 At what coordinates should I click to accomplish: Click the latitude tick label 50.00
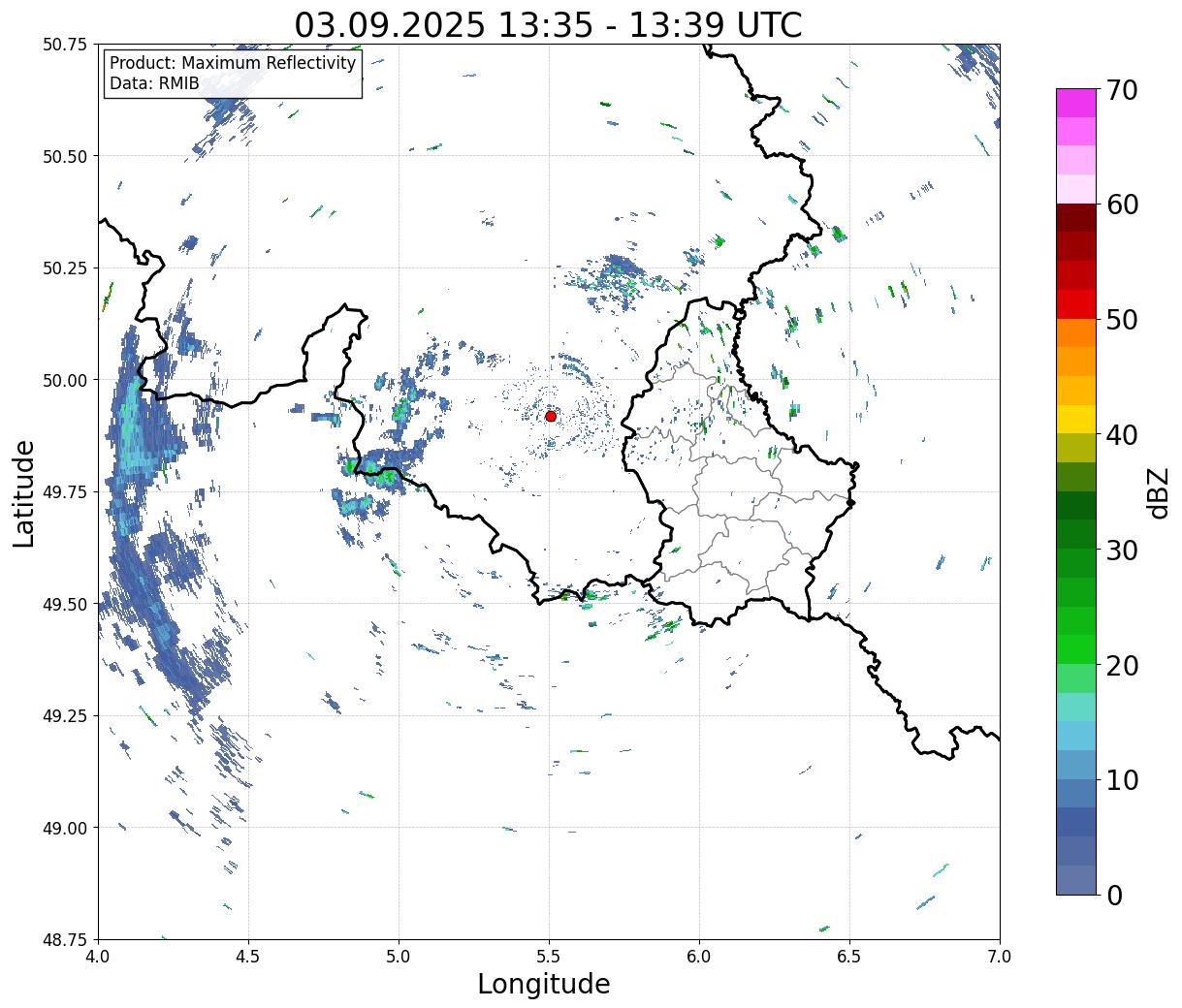[64, 380]
